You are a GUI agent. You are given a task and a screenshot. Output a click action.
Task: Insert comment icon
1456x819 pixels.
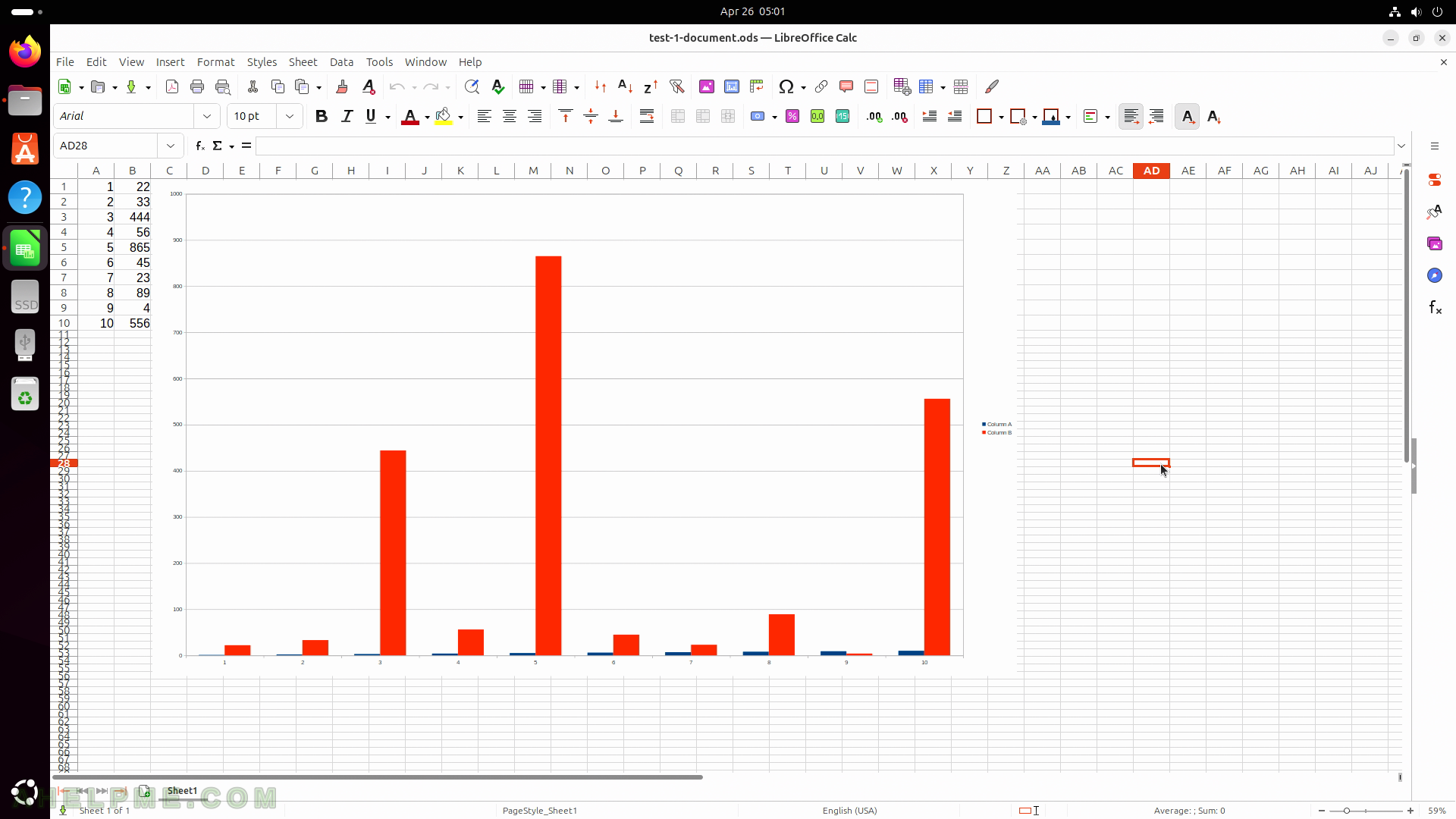point(846,86)
